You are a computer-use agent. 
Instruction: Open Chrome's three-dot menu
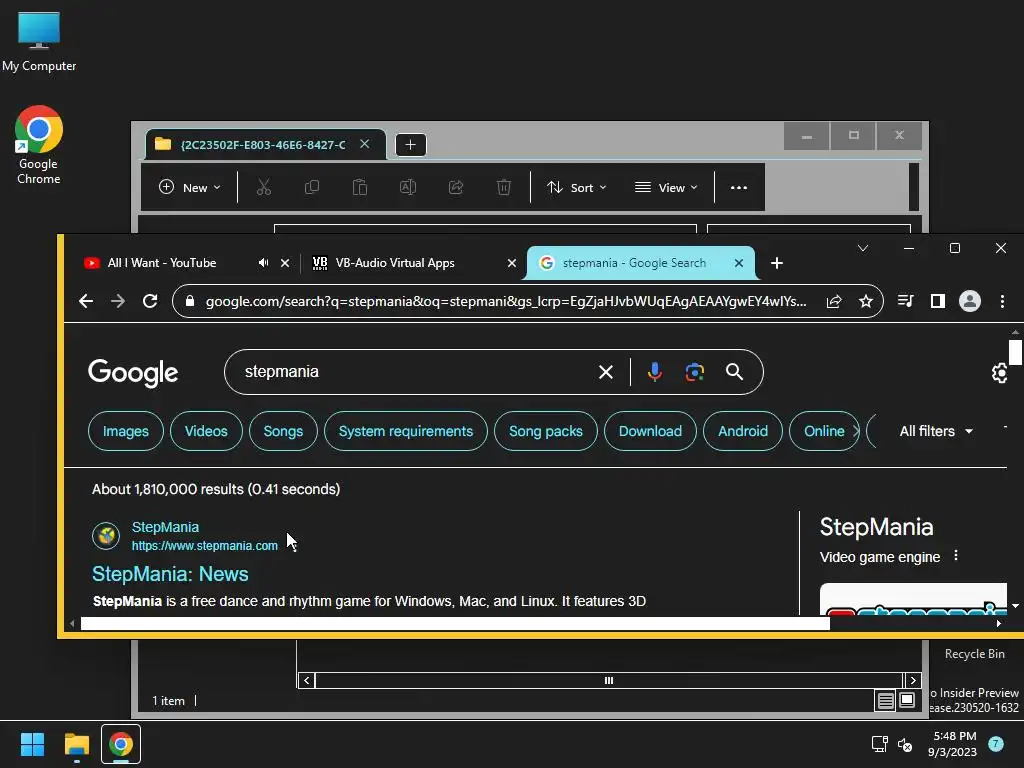tap(1002, 301)
